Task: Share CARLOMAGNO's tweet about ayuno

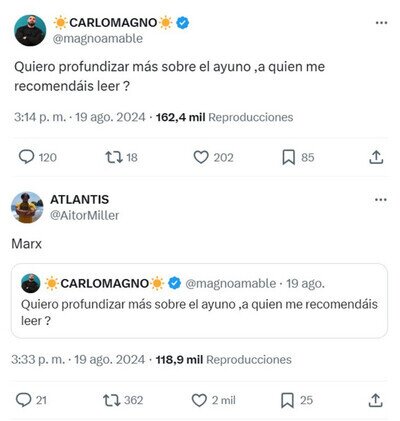Action: click(376, 157)
